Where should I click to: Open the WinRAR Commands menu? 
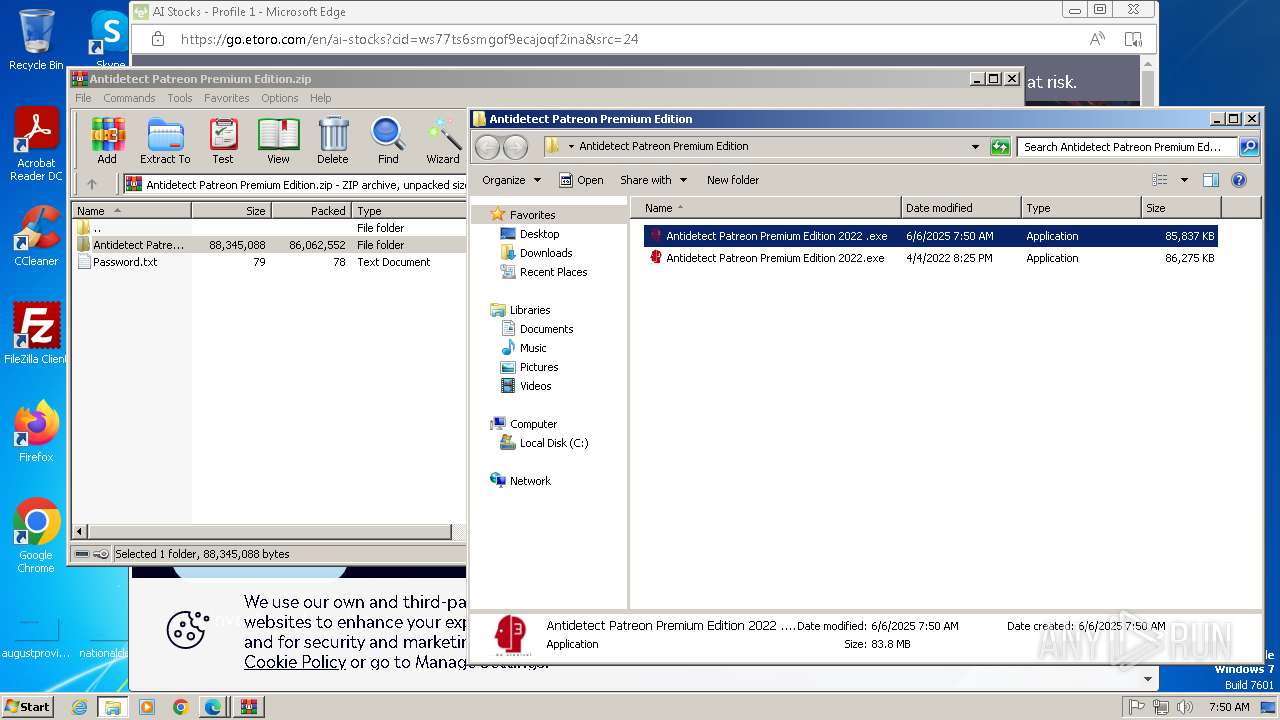[129, 98]
